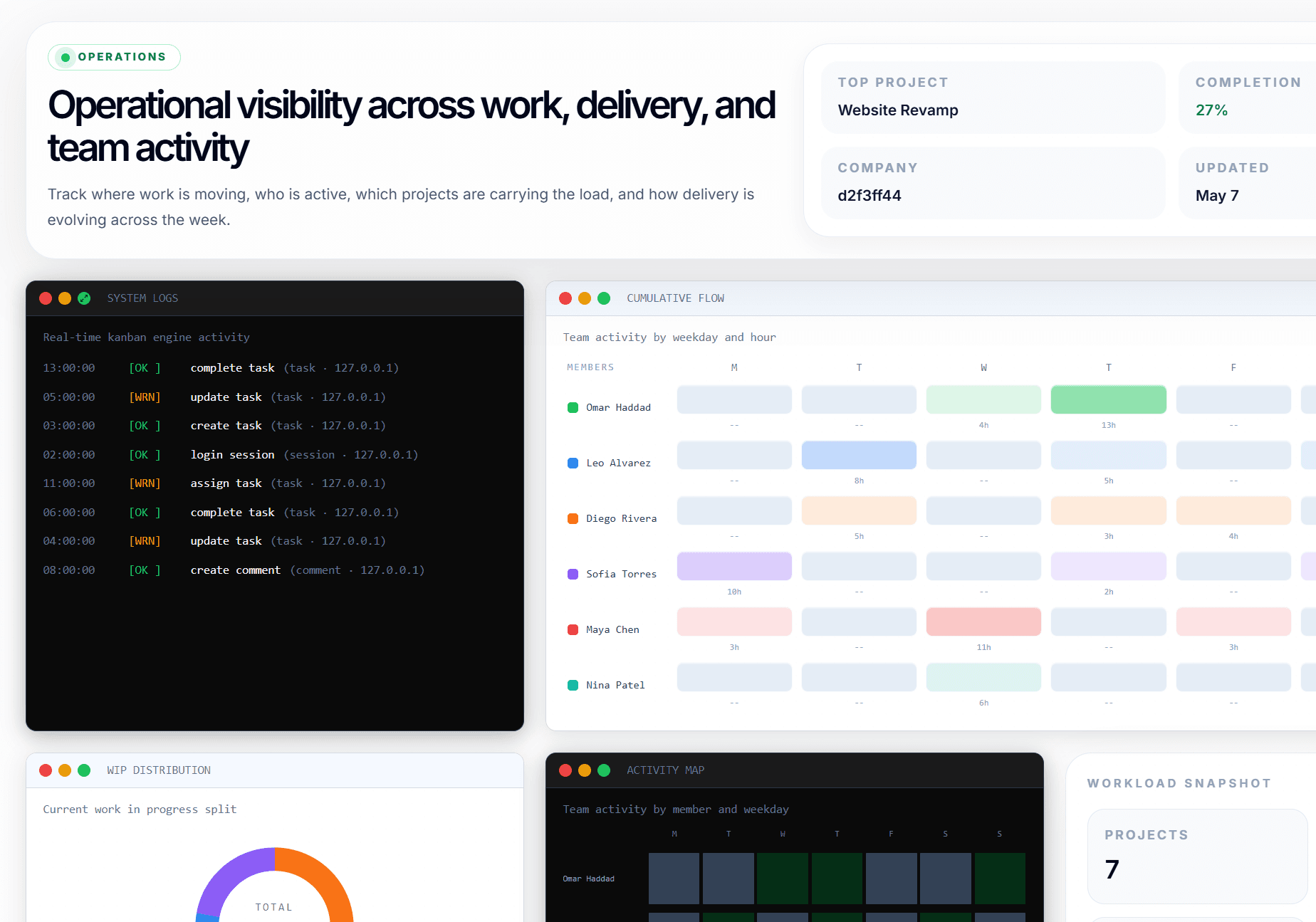Click the green expand dot in System Logs

point(84,298)
